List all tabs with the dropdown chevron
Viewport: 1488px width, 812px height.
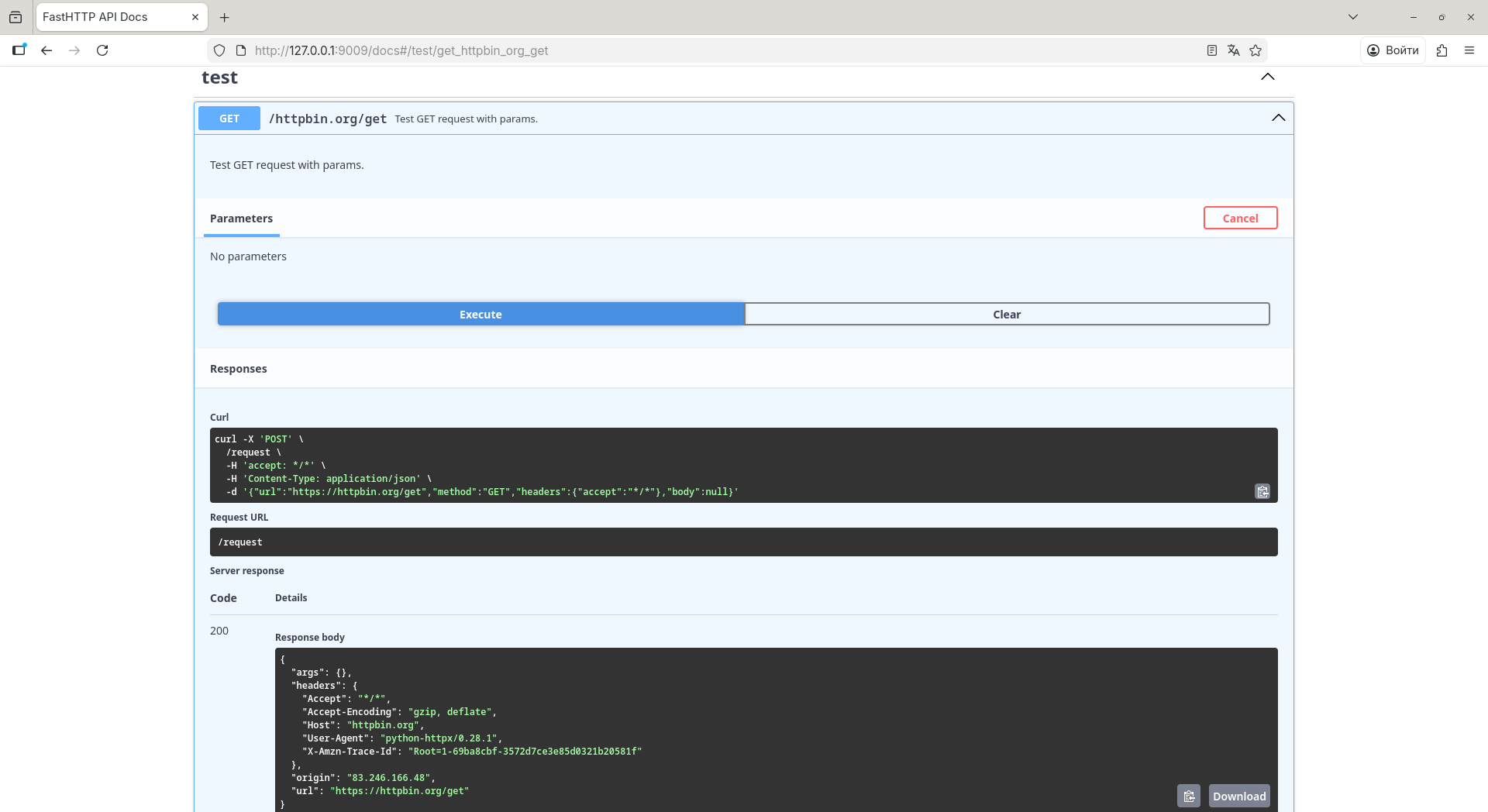1353,17
